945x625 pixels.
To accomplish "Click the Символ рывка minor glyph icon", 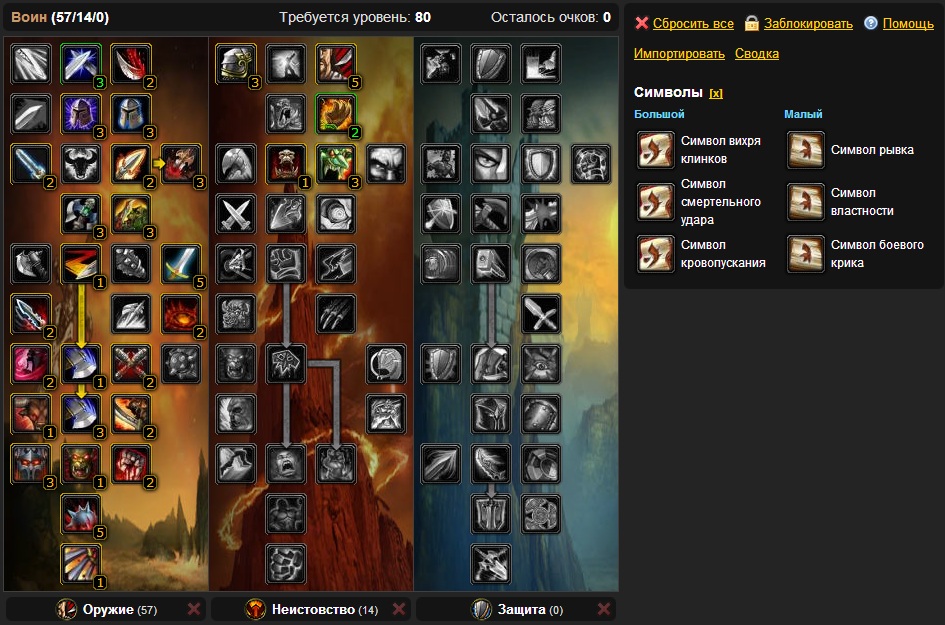I will click(805, 150).
